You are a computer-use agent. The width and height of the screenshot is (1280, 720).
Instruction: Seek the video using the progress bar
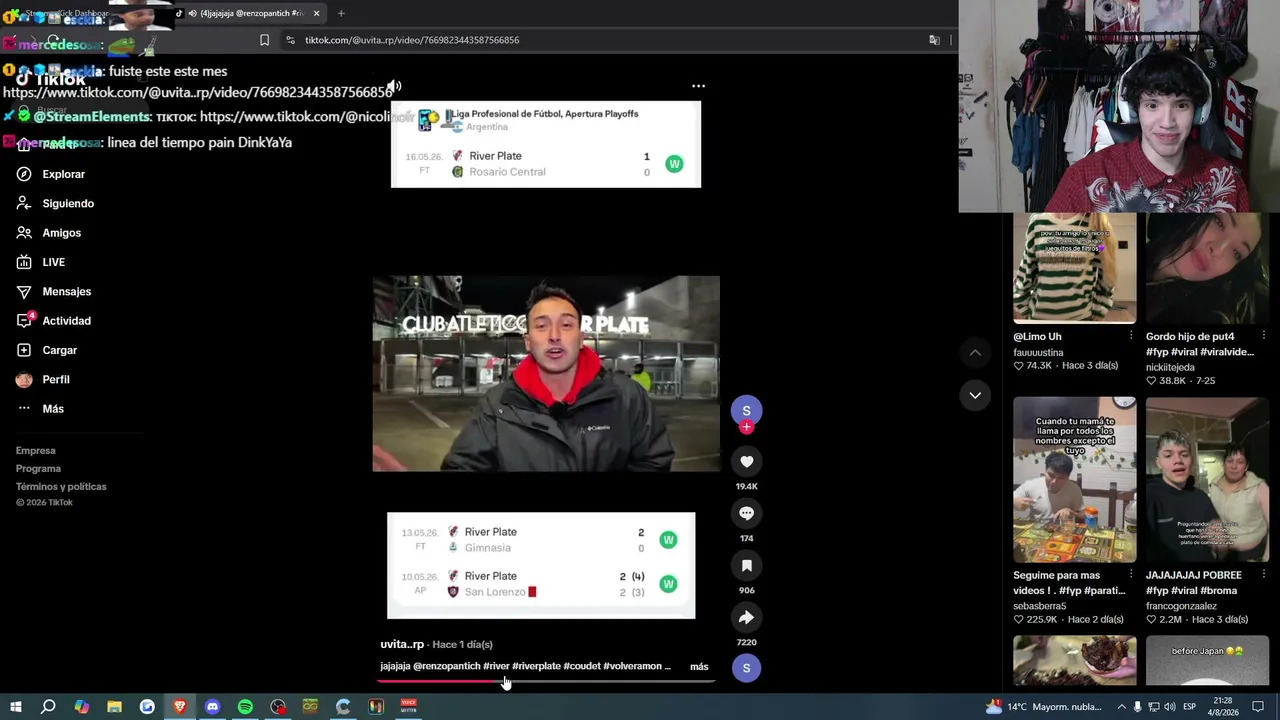(546, 681)
